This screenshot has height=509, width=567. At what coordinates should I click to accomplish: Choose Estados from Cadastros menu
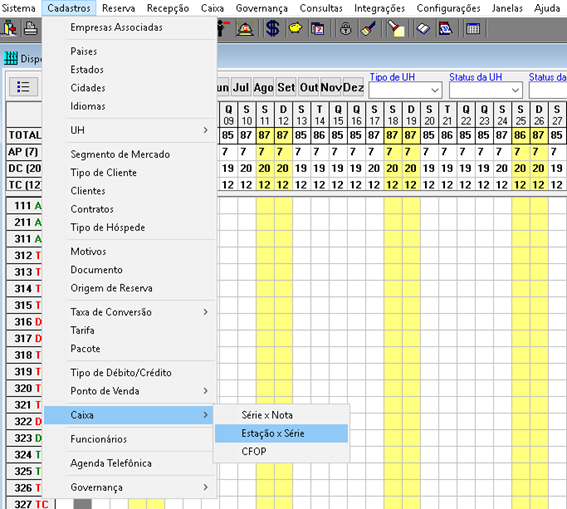point(129,69)
